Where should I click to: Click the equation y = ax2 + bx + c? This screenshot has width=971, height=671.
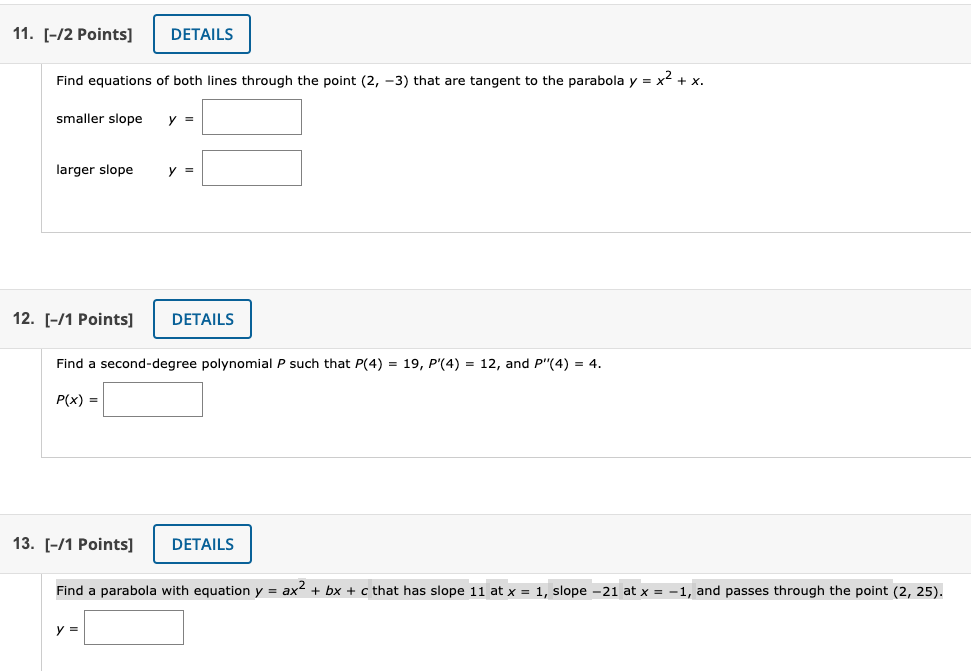(x=309, y=590)
